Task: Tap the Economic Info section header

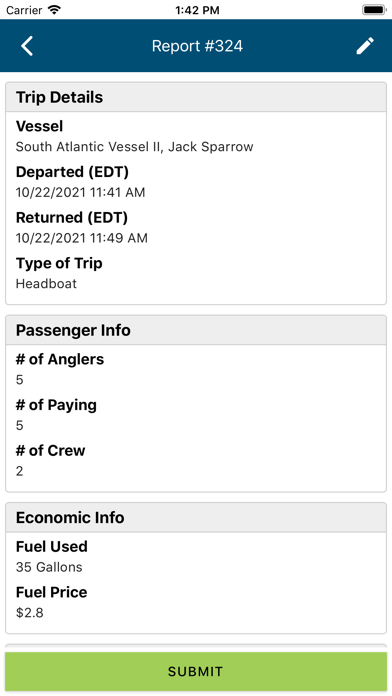Action: 196,518
